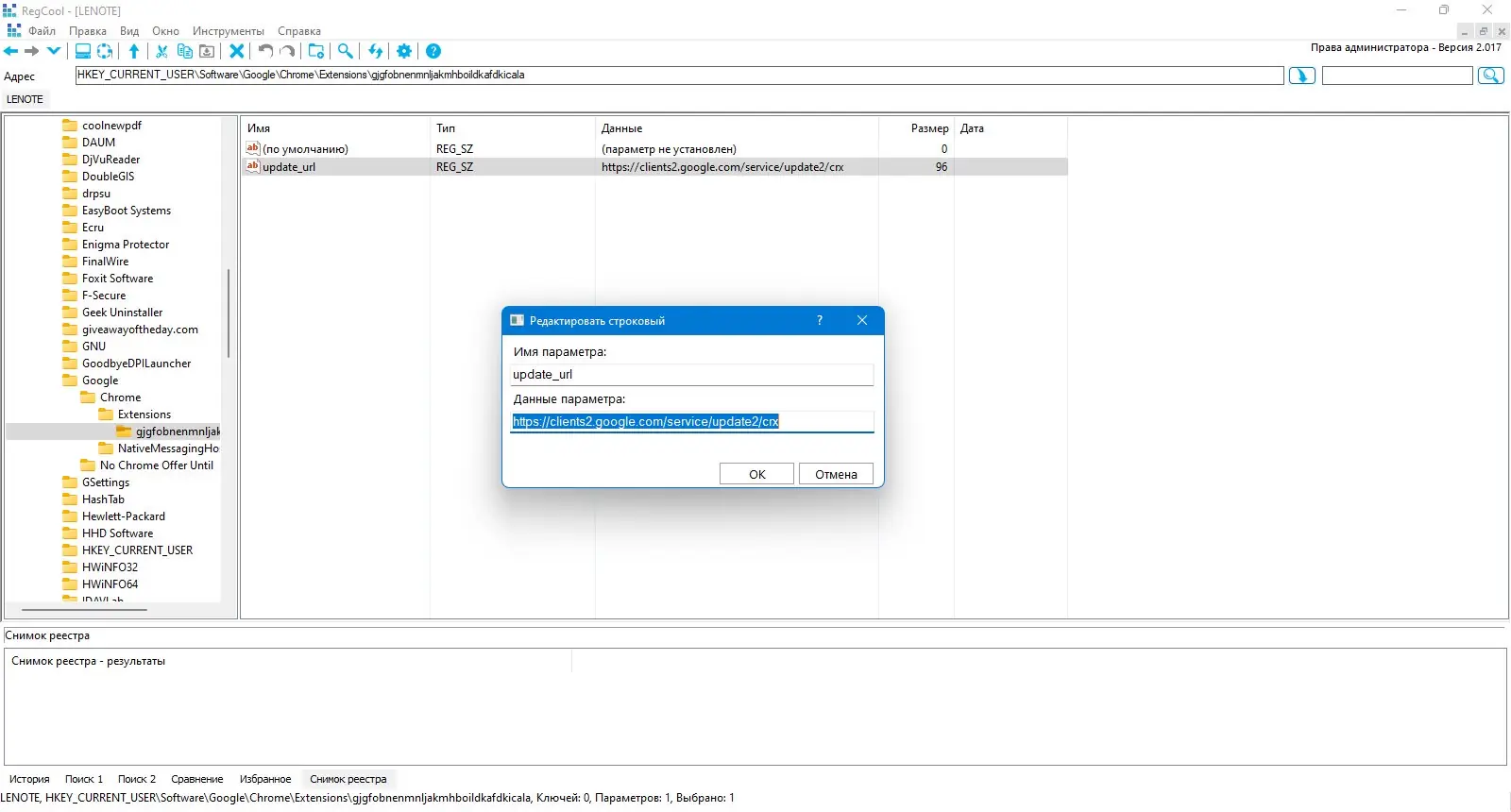
Task: Open the Окно menu
Action: 165,31
